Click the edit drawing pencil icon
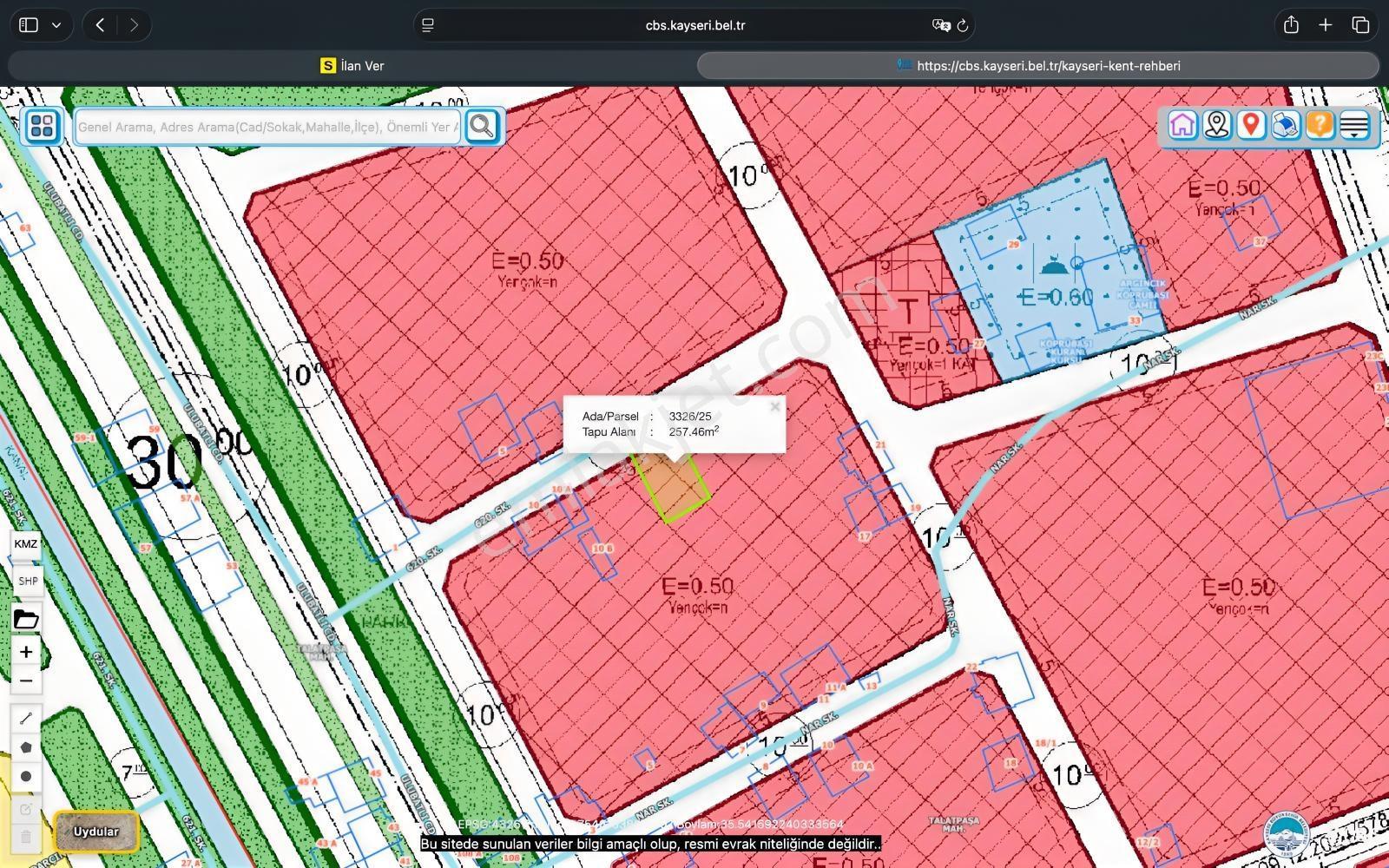 (26, 809)
